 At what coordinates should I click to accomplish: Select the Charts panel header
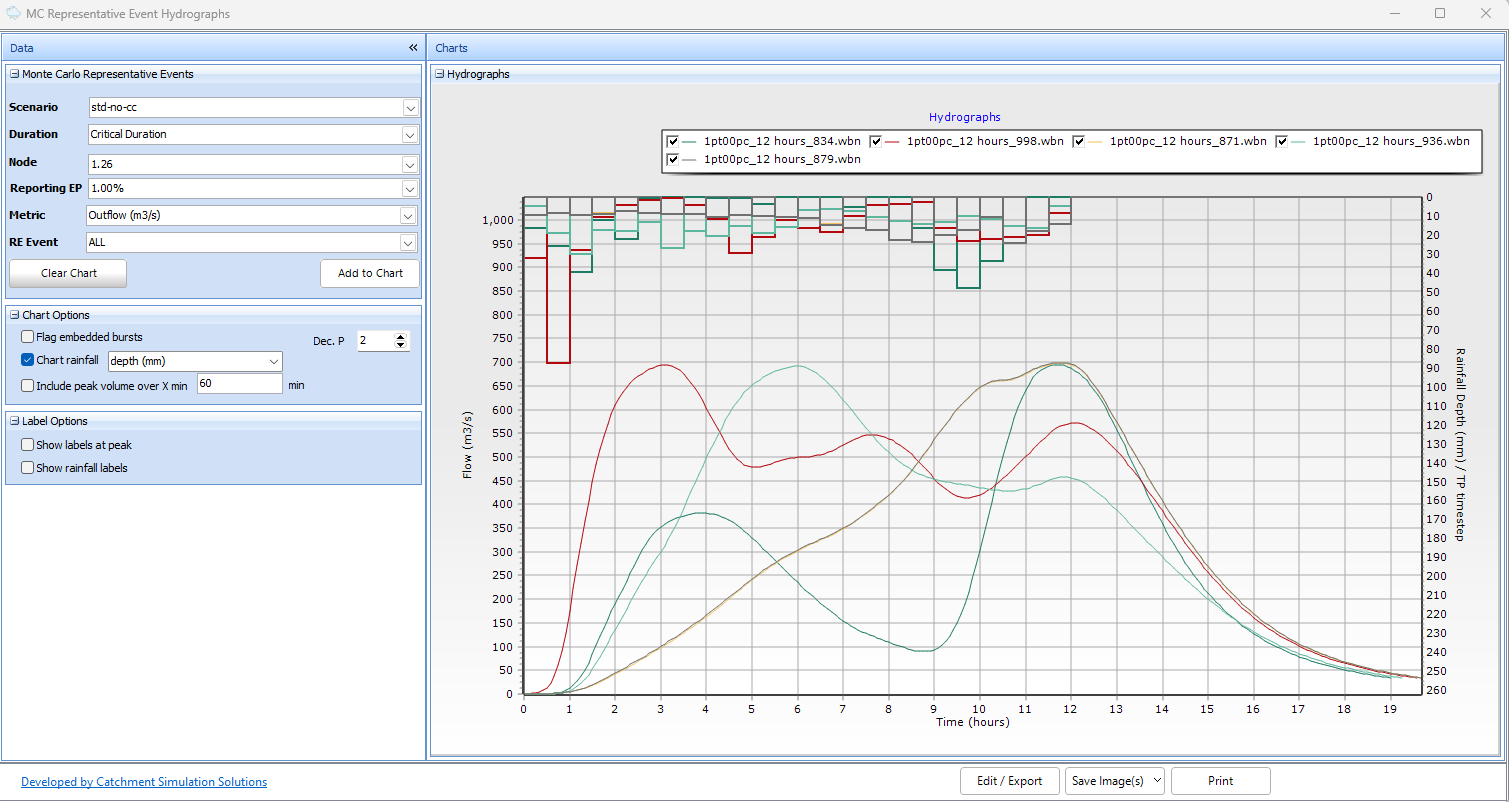pos(452,48)
